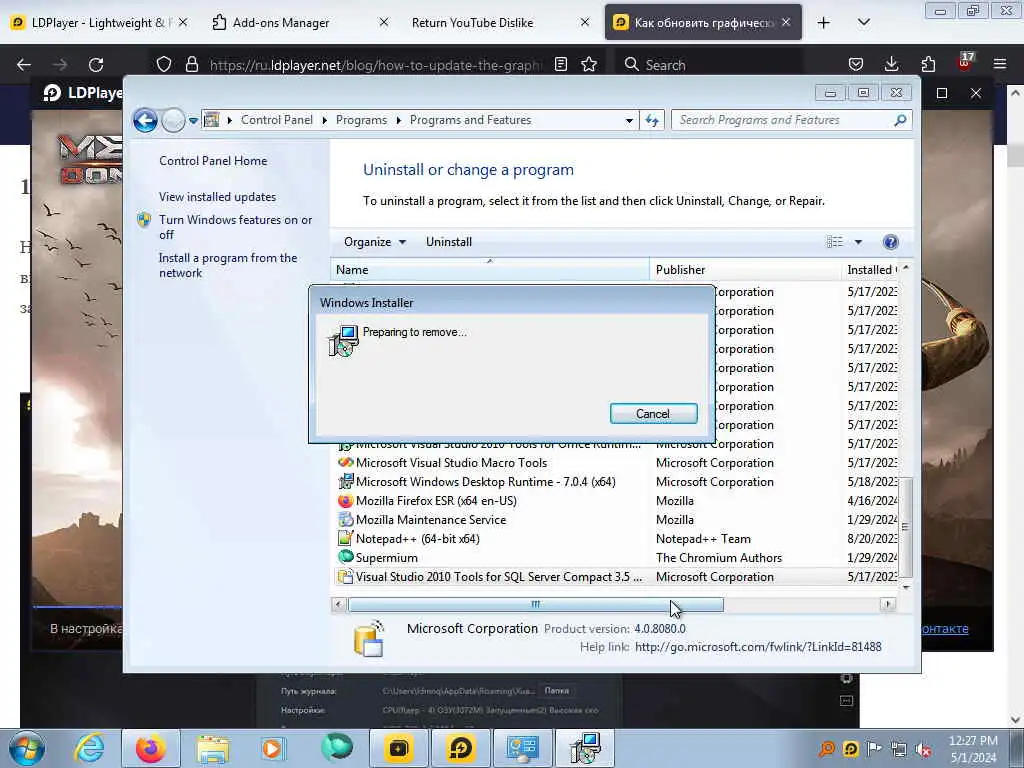1024x768 pixels.
Task: Select Supermium program row
Action: point(617,557)
